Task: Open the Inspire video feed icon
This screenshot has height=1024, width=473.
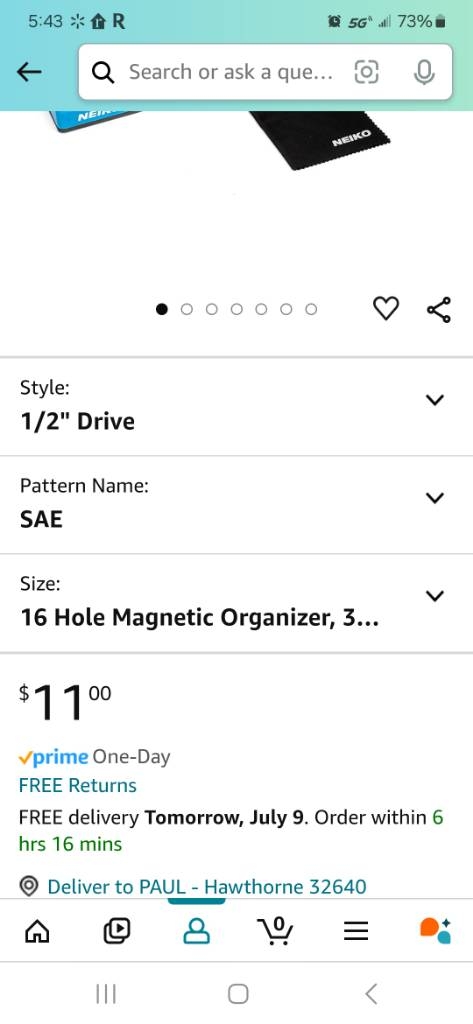Action: click(117, 930)
